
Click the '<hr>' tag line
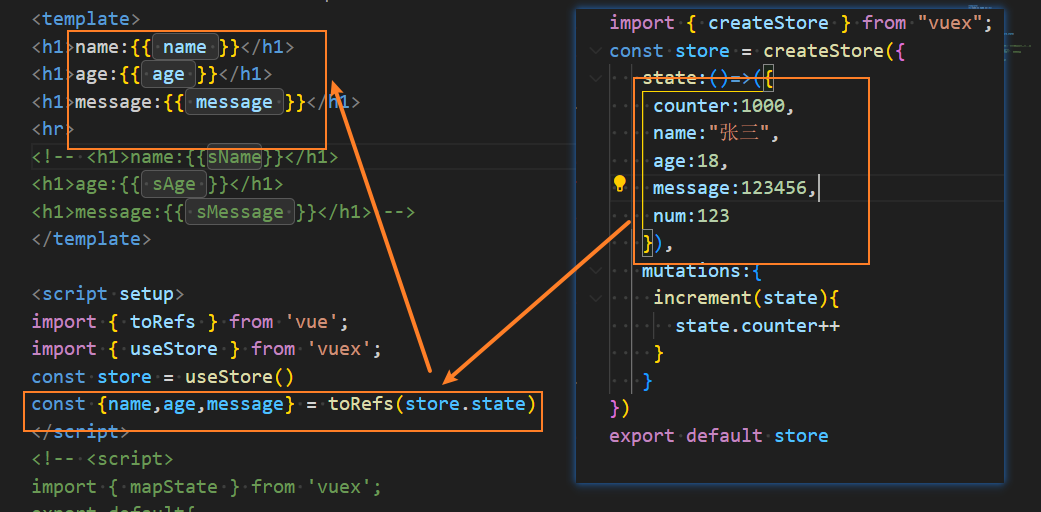coord(53,129)
